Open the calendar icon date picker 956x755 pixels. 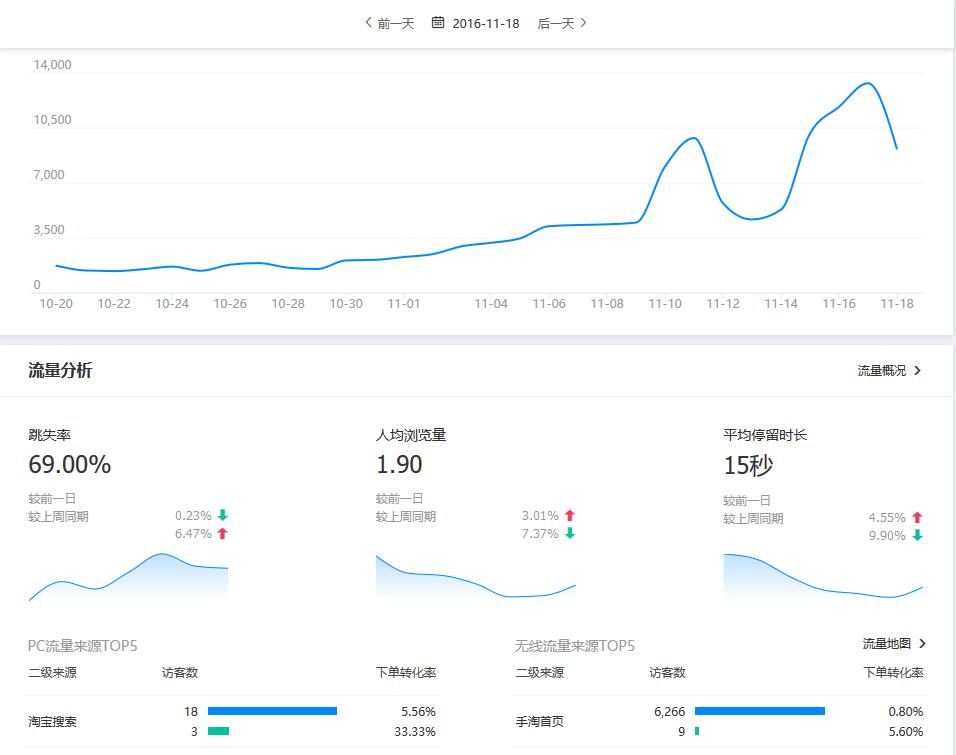pyautogui.click(x=438, y=23)
